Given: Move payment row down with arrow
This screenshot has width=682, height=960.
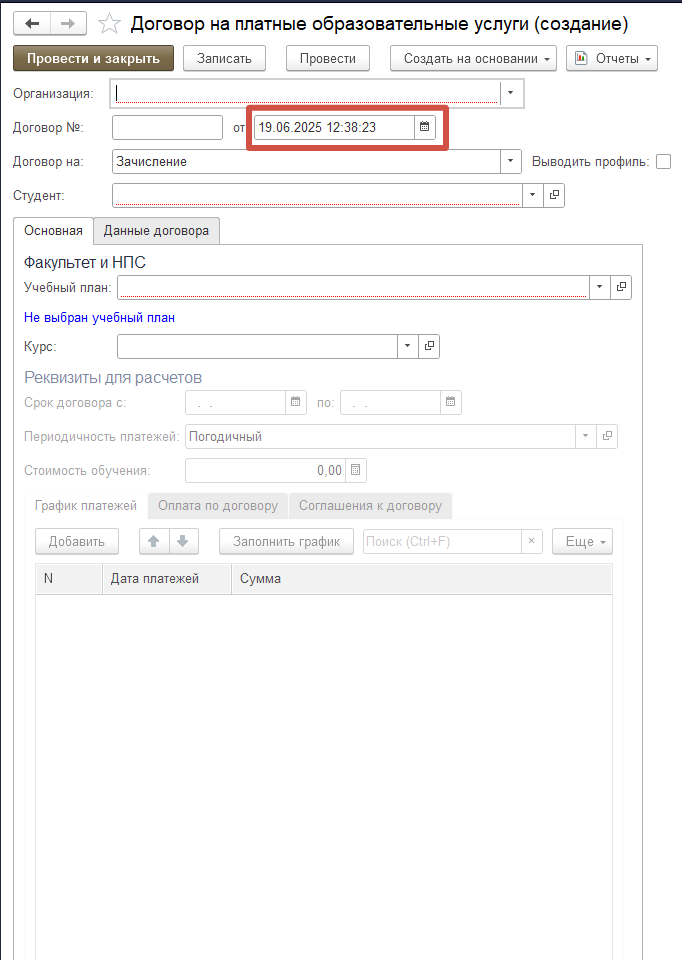Looking at the screenshot, I should (182, 541).
